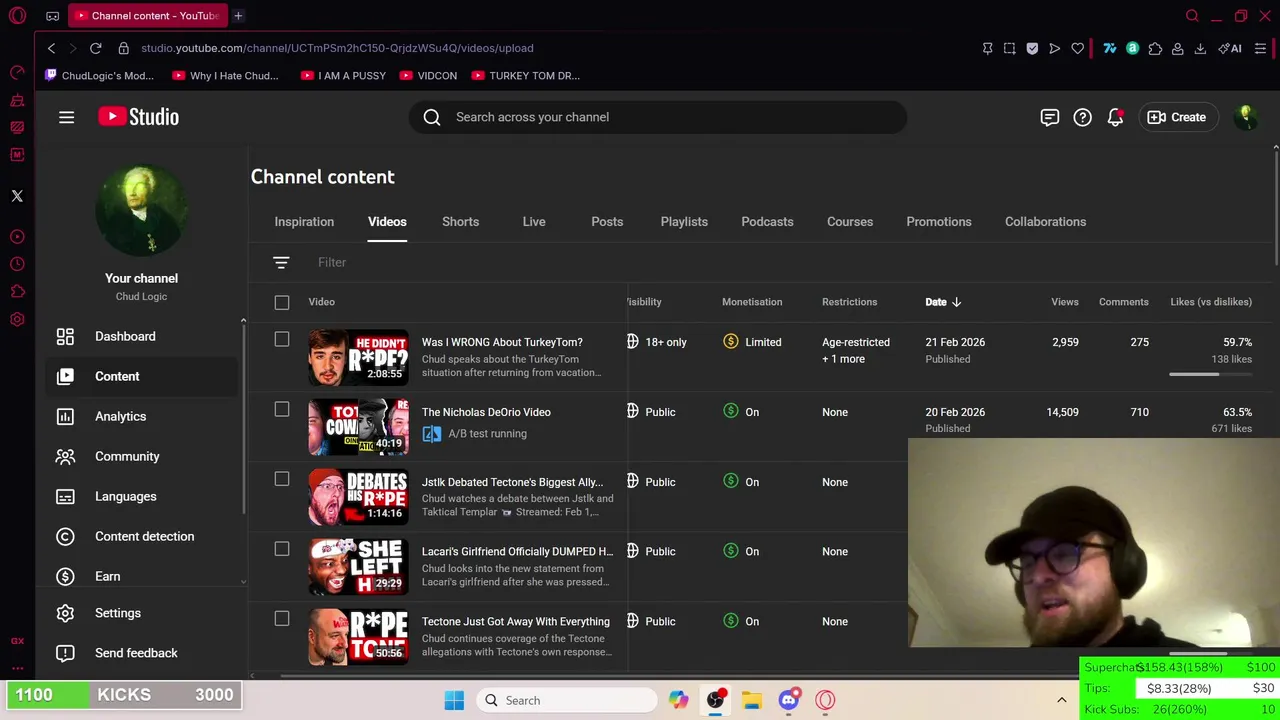The height and width of the screenshot is (720, 1280).
Task: Open the Opera AI assistant icon
Action: point(1230,48)
